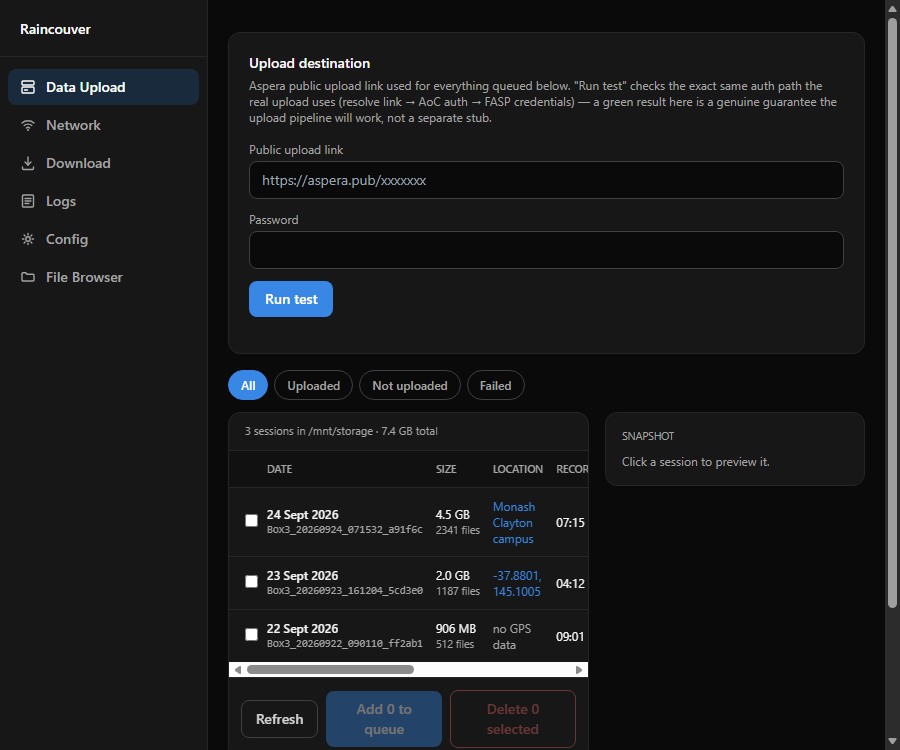The width and height of the screenshot is (900, 750).
Task: Select session name Box3_20260922_090110_ff2ab1
Action: (344, 643)
